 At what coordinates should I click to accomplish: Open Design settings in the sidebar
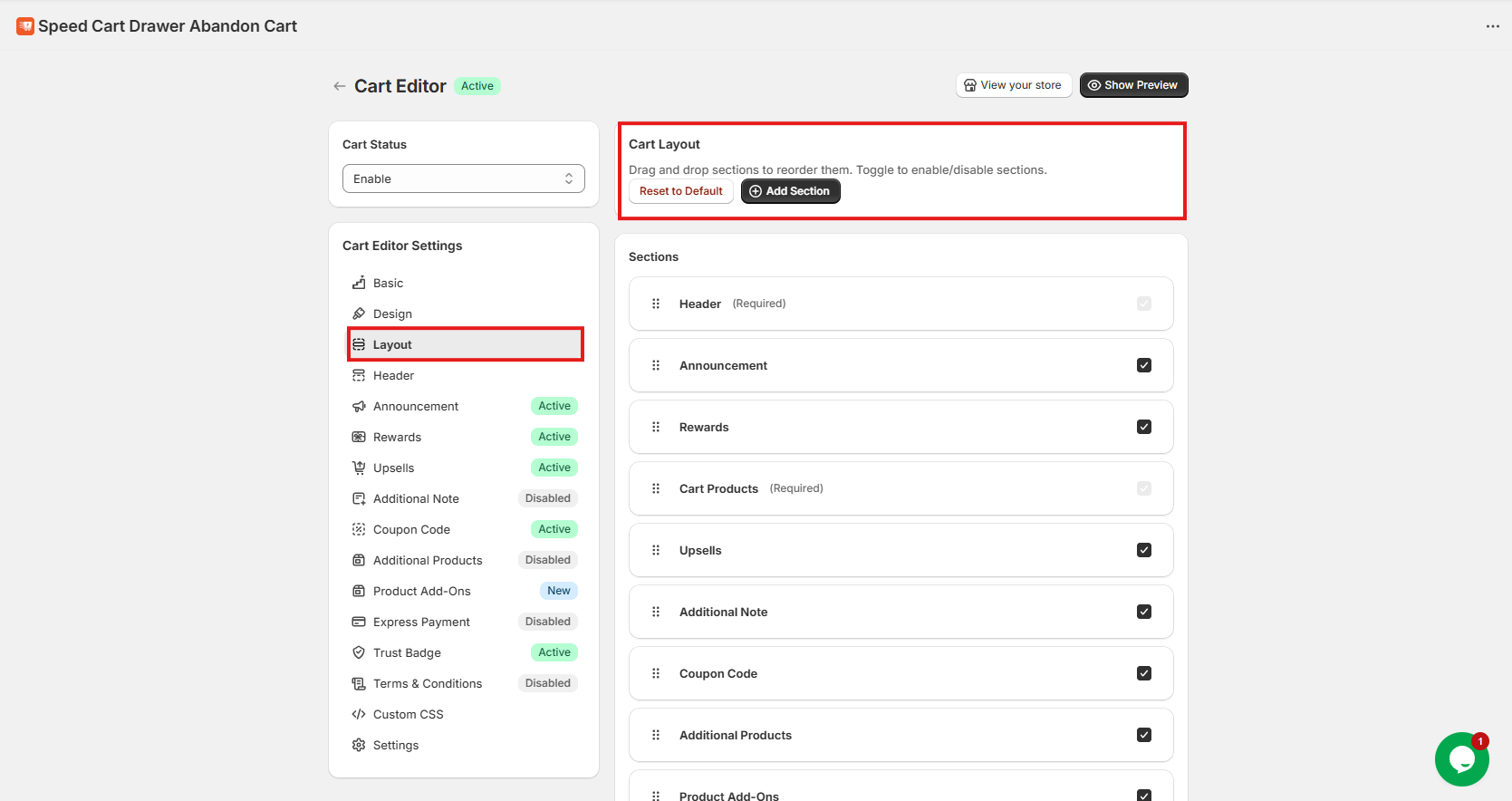[x=392, y=314]
